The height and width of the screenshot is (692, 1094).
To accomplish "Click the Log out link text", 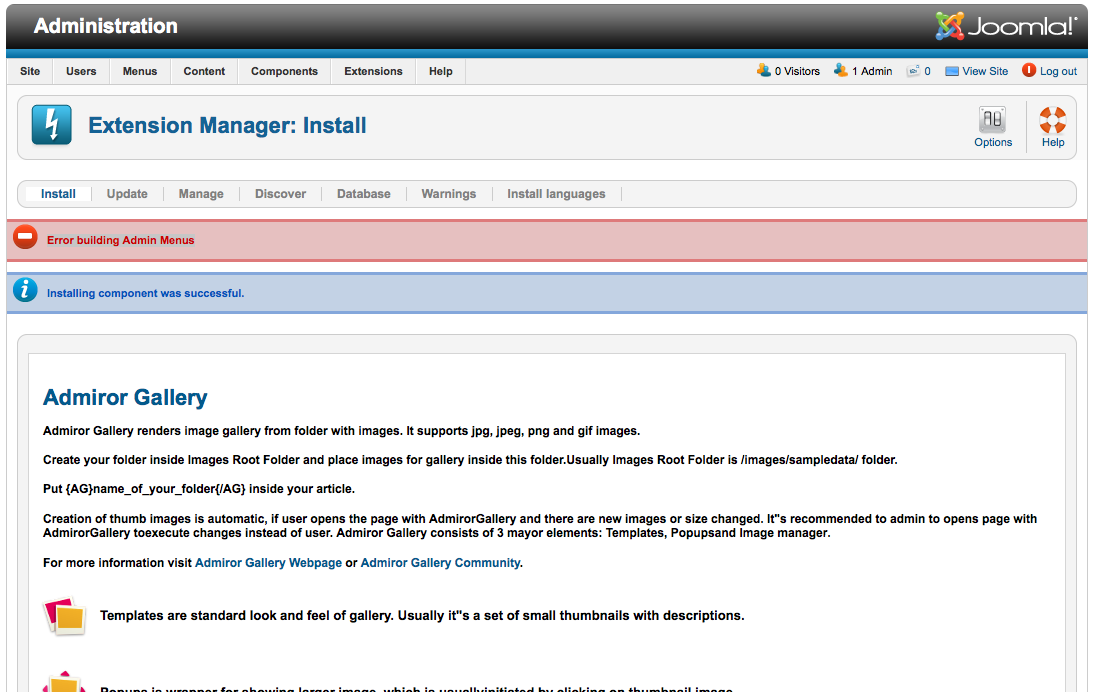I will click(1058, 71).
